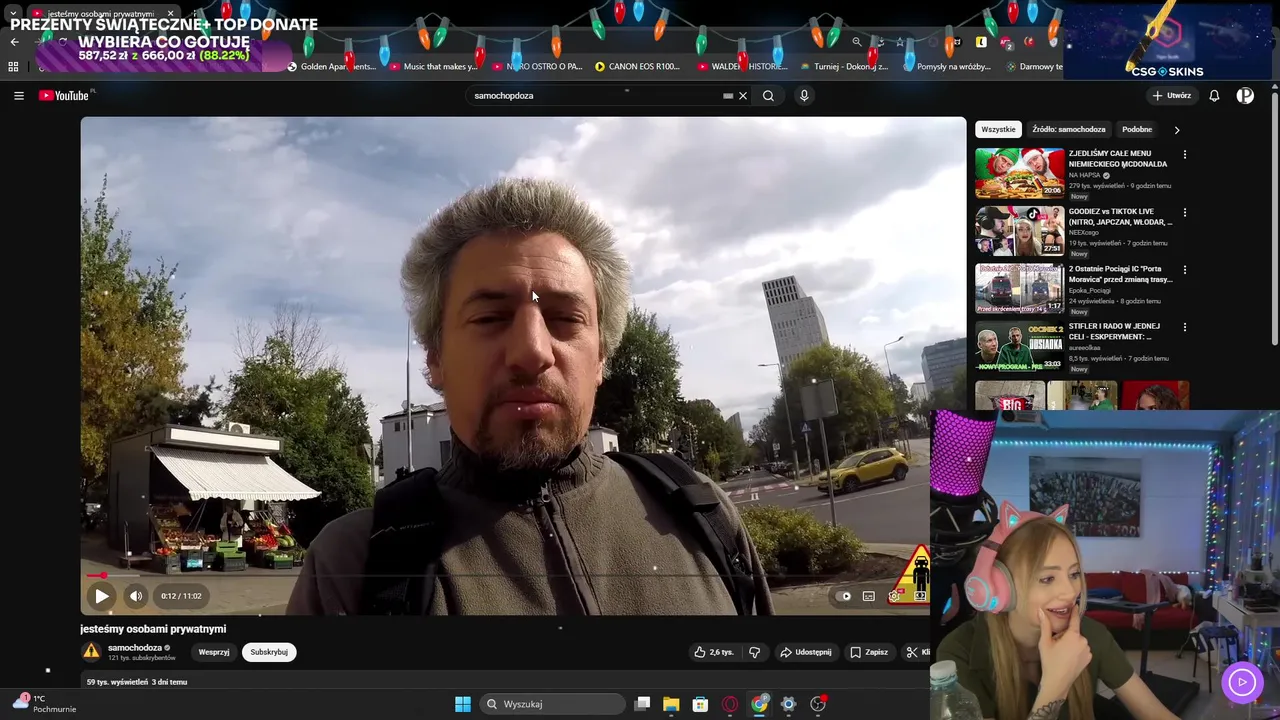Open YouTube notifications bell
The width and height of the screenshot is (1280, 720).
coord(1214,96)
